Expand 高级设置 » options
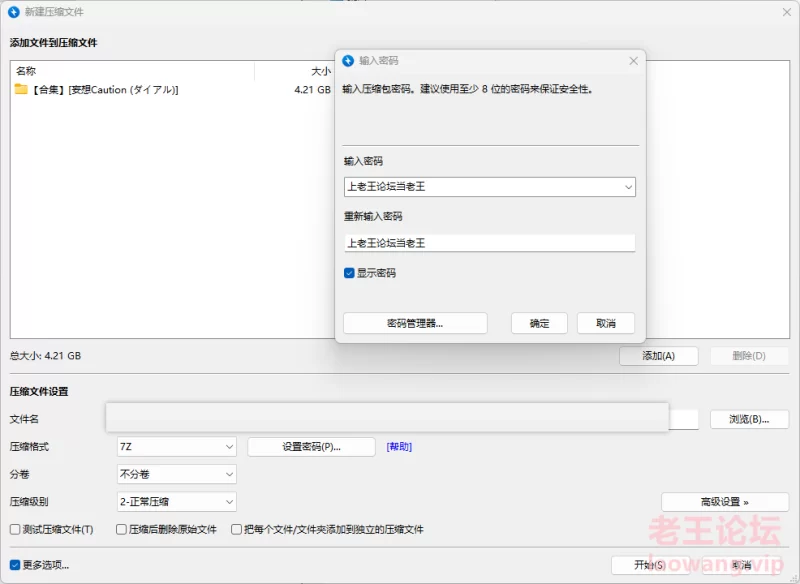 724,502
